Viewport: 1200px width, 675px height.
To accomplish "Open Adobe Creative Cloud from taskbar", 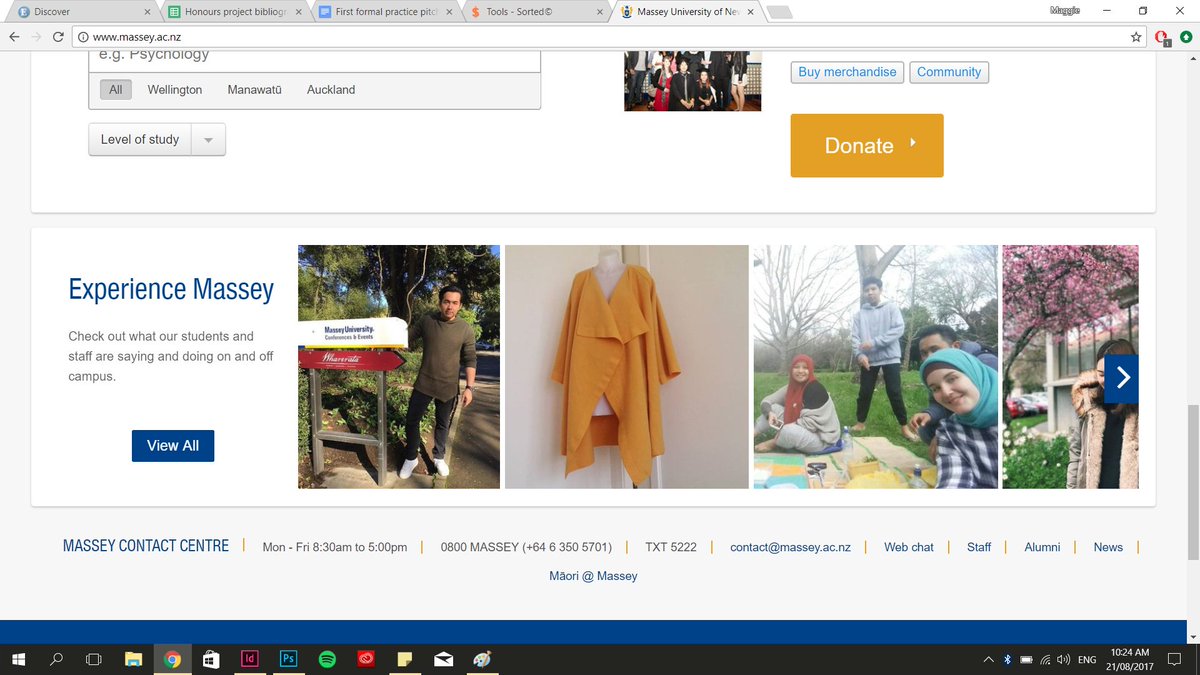I will tap(366, 660).
